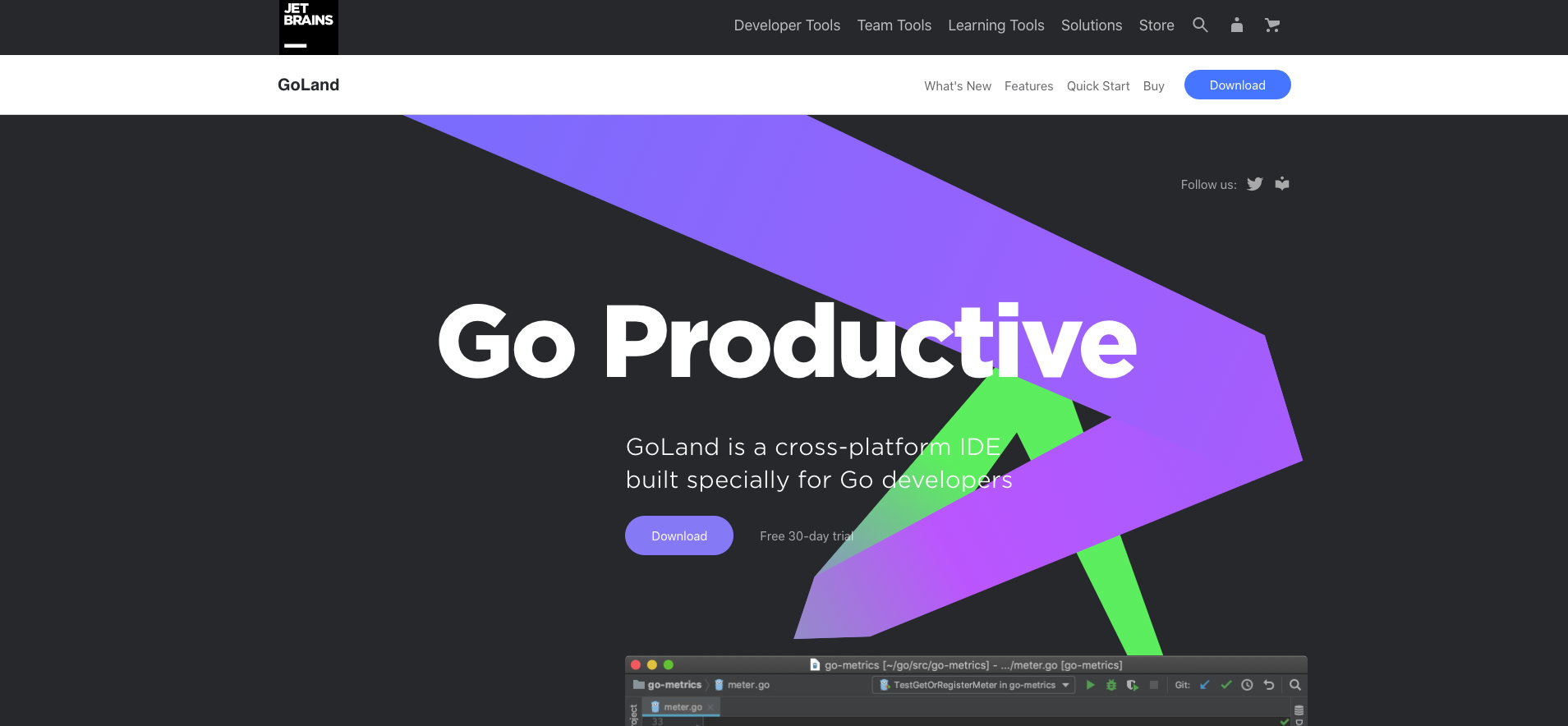Viewport: 1568px width, 726px height.
Task: Click the 'Follow us:' label
Action: point(1208,185)
